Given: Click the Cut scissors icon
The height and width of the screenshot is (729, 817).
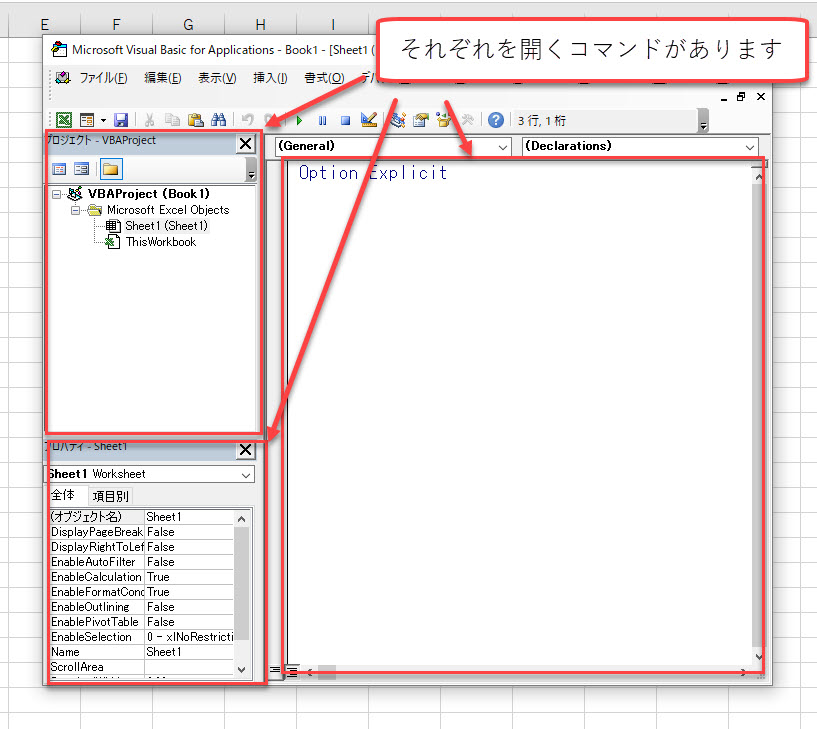Looking at the screenshot, I should pyautogui.click(x=149, y=120).
